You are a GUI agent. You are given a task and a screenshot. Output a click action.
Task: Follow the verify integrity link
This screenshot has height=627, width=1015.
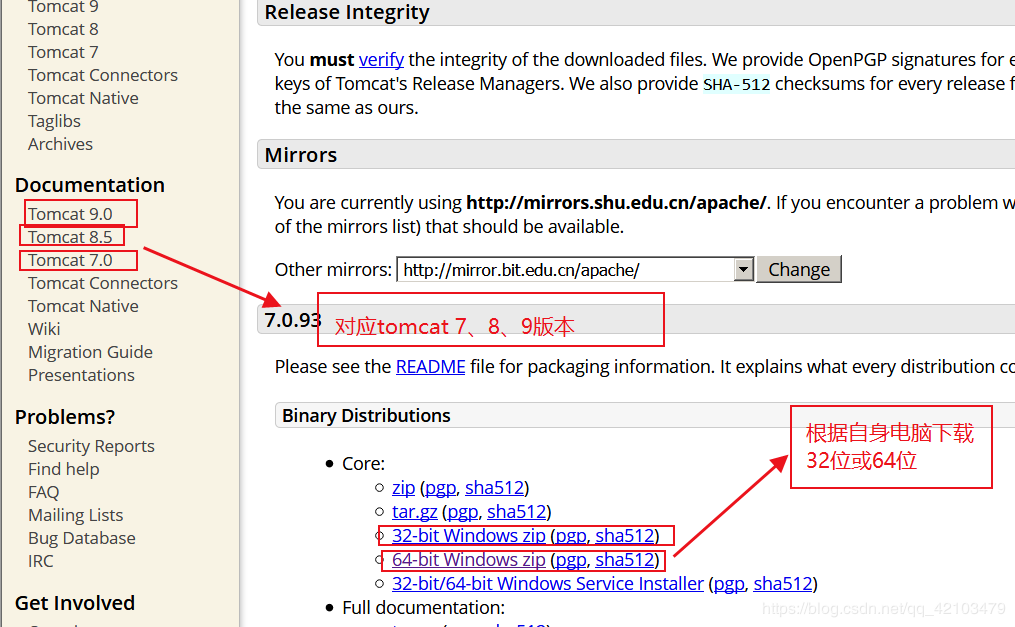click(381, 60)
